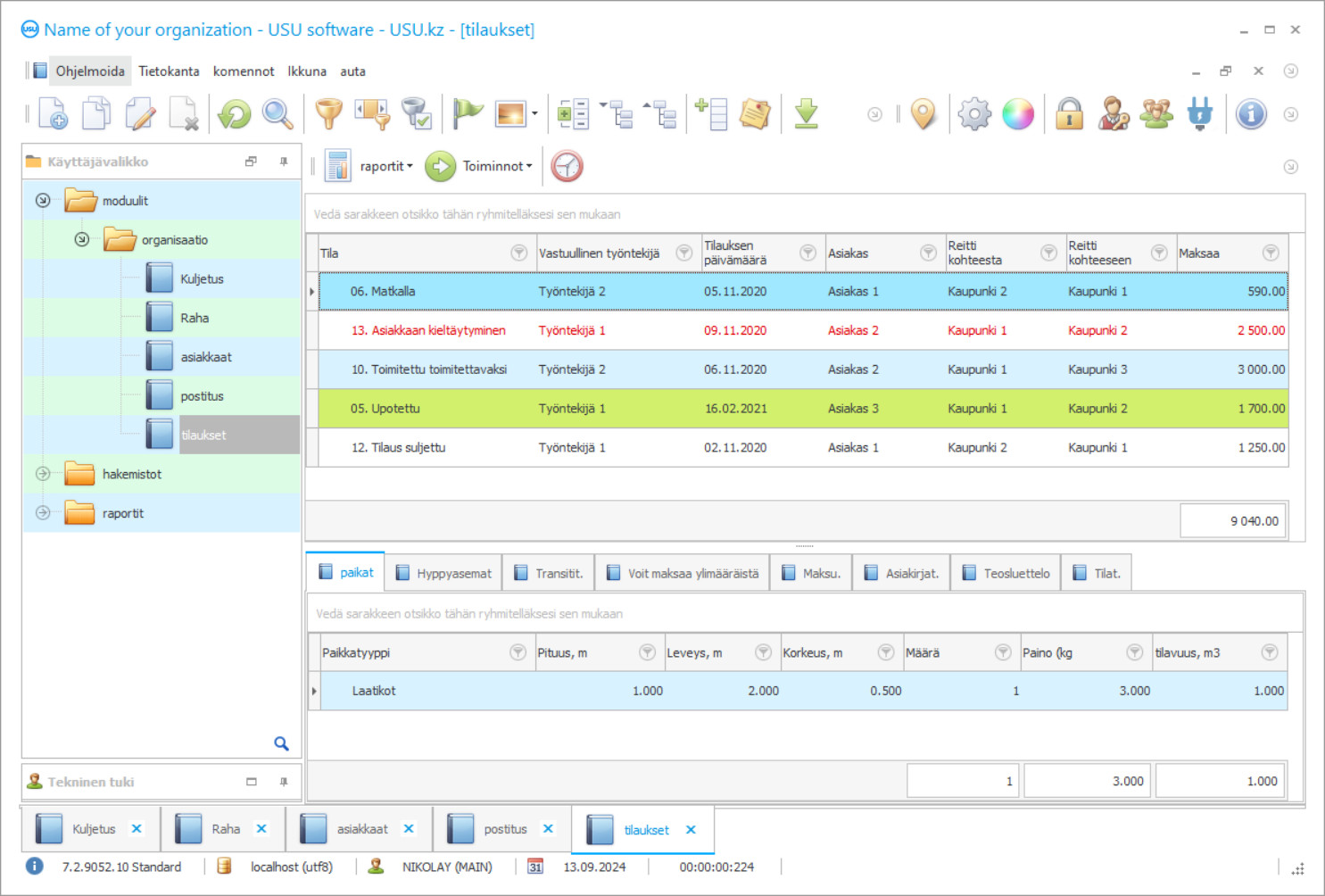Click the green download arrow icon

806,114
